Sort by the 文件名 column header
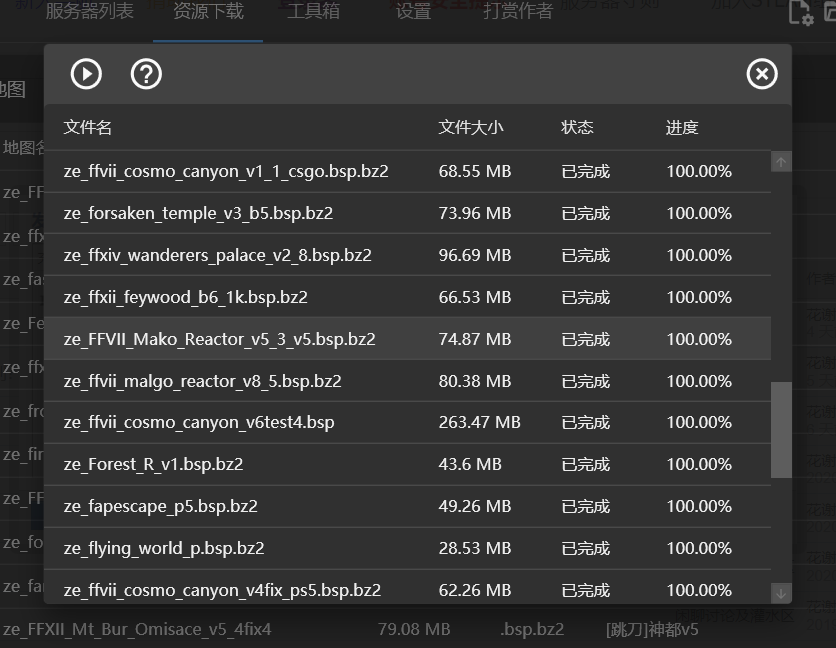 (87, 127)
